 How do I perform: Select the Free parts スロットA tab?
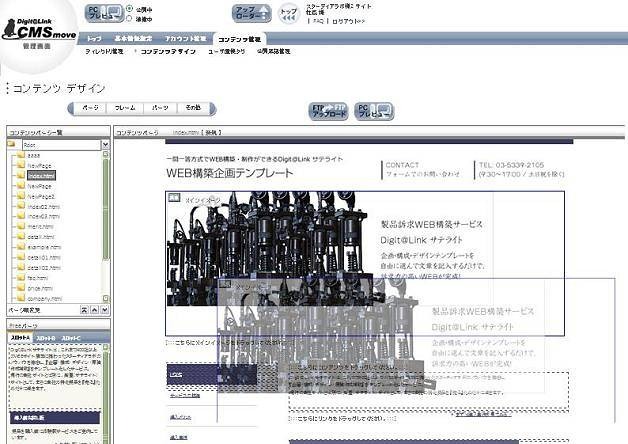pyautogui.click(x=20, y=338)
